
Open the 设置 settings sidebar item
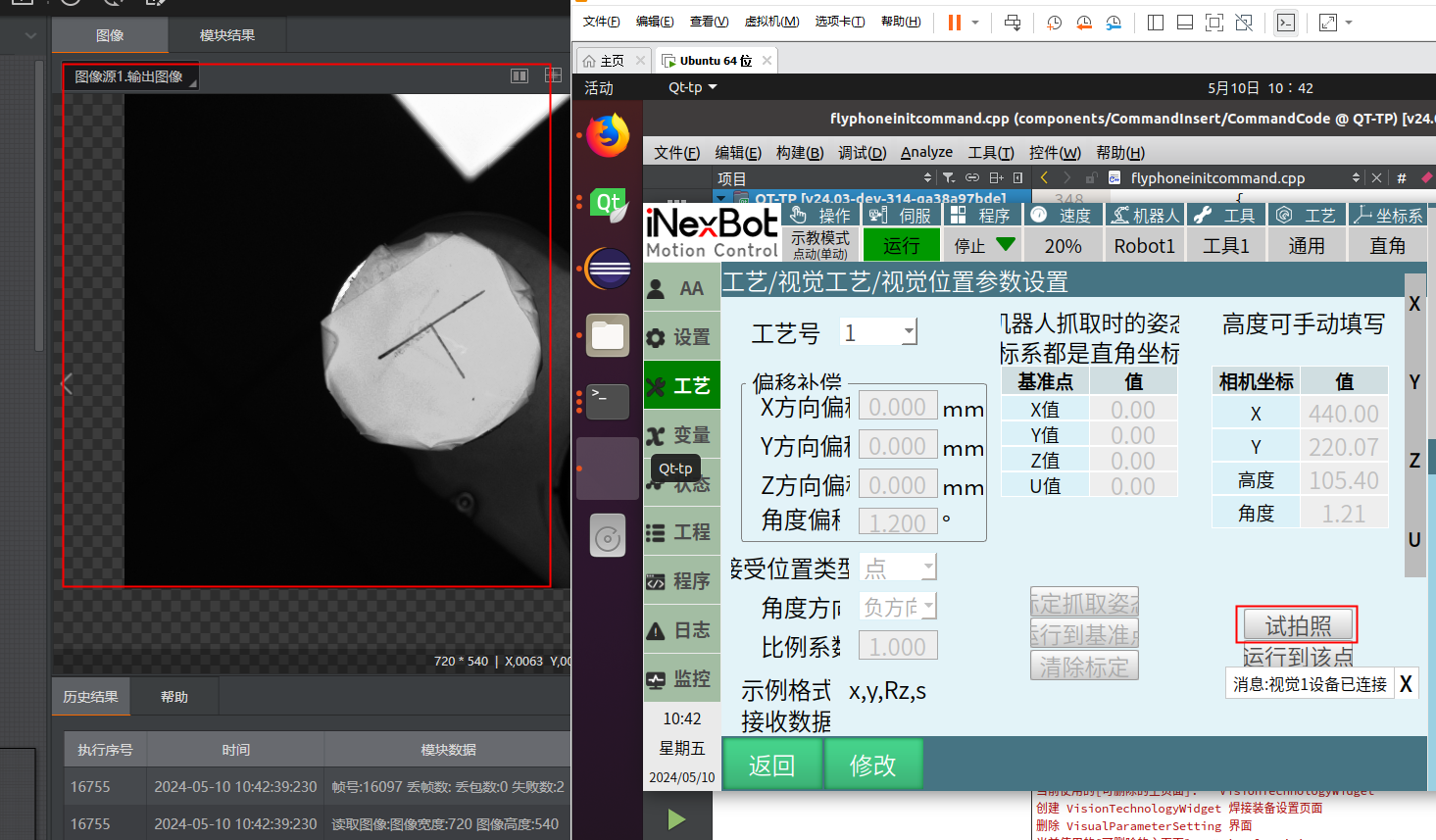point(681,337)
